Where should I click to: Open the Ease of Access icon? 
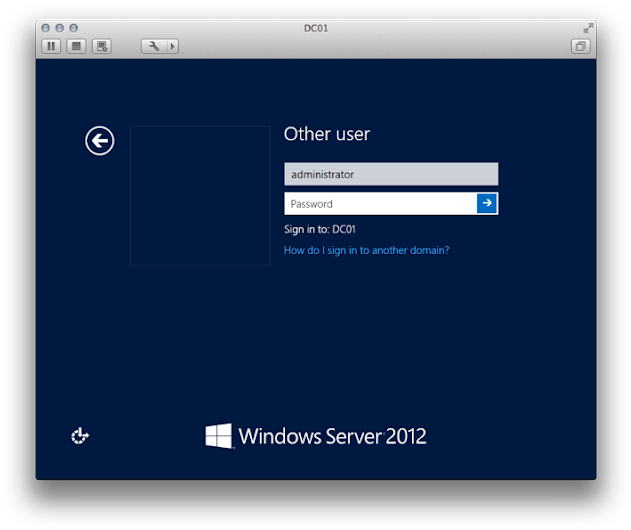[x=80, y=436]
